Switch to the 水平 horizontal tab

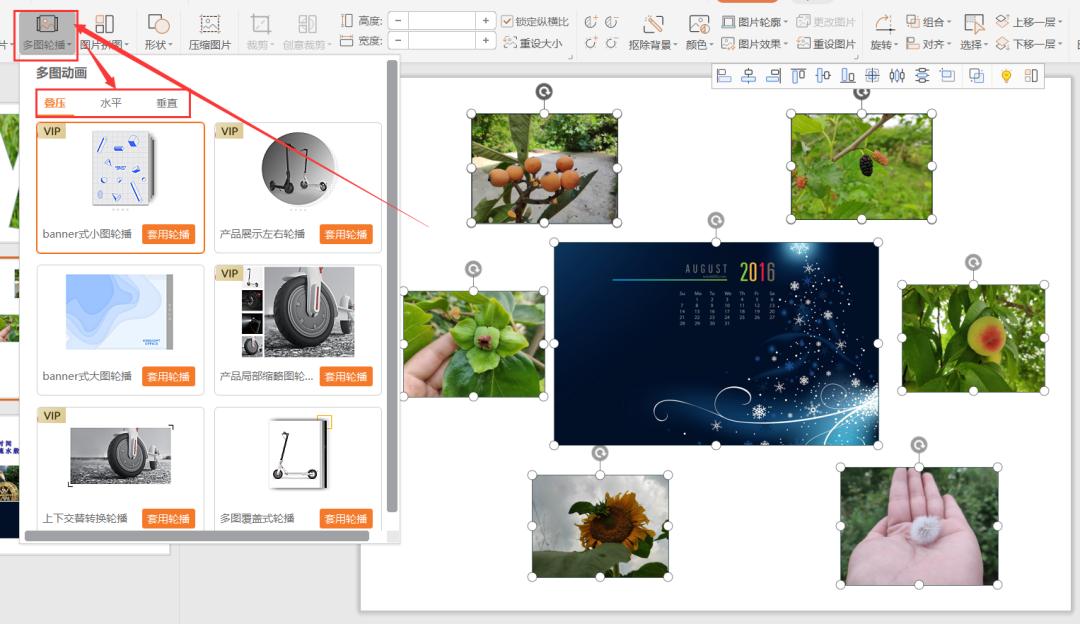[x=110, y=103]
